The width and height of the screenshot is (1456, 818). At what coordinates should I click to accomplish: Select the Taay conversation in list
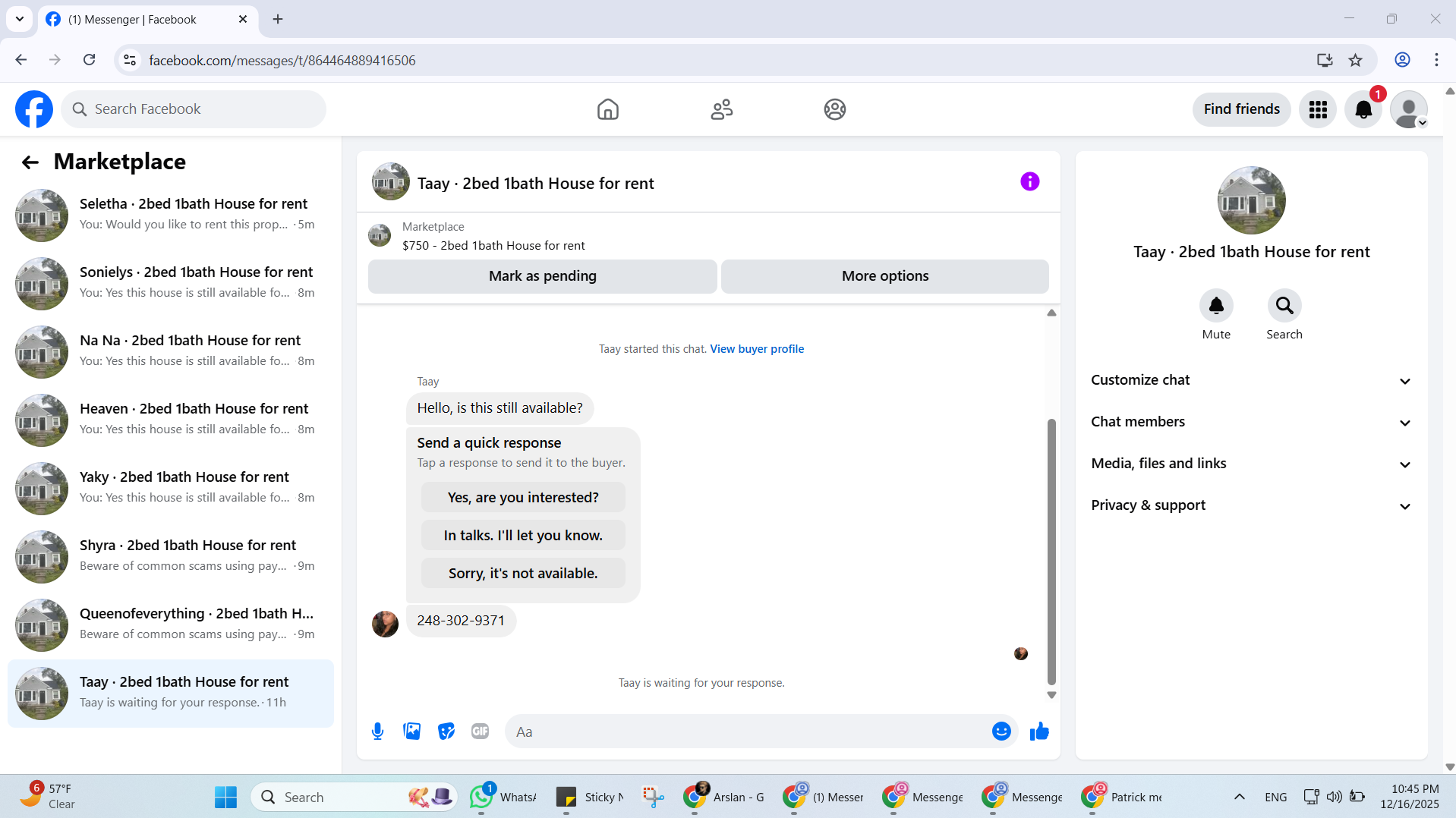[x=171, y=694]
